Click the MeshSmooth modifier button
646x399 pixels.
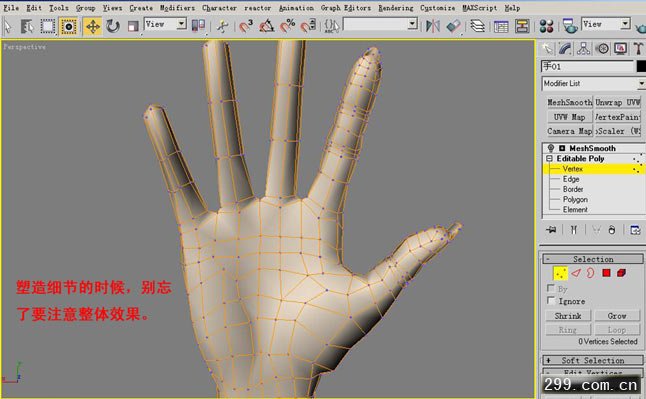[x=569, y=102]
